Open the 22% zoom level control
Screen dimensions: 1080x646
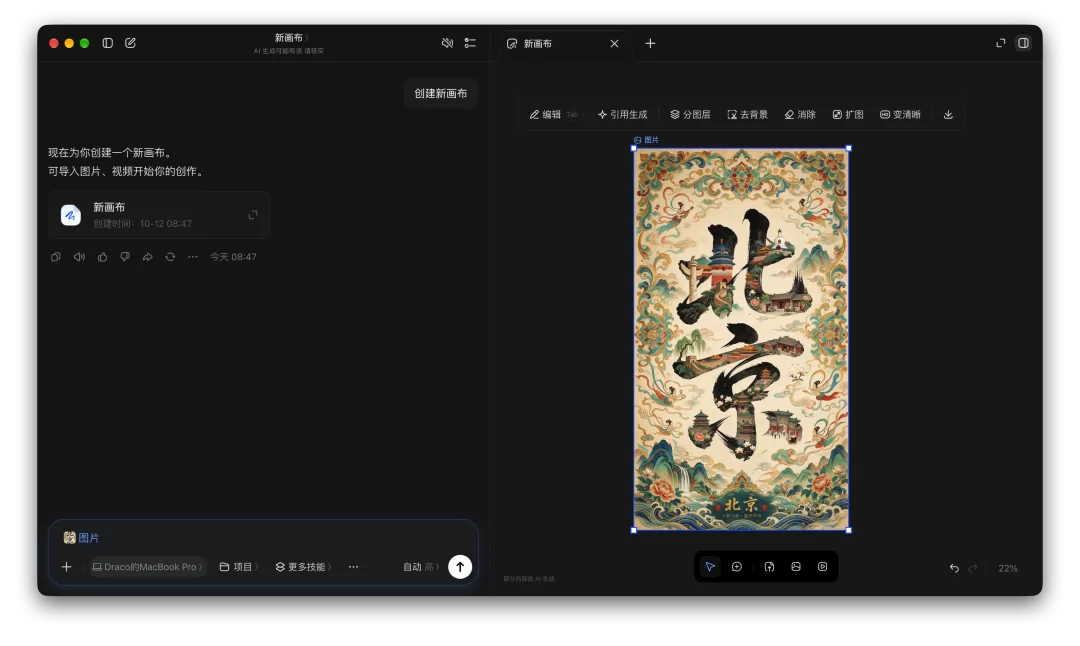1008,568
